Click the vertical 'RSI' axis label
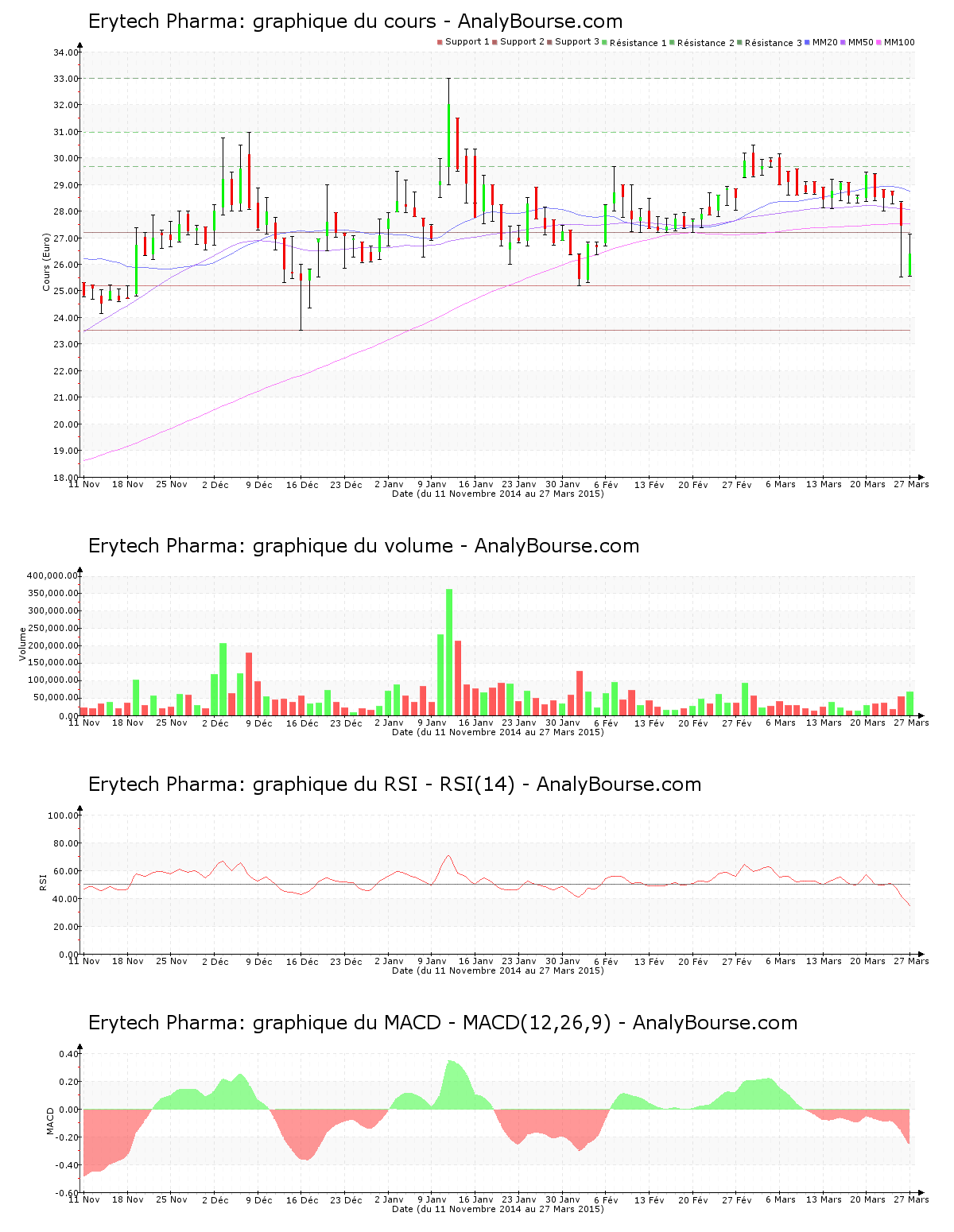 pos(44,882)
